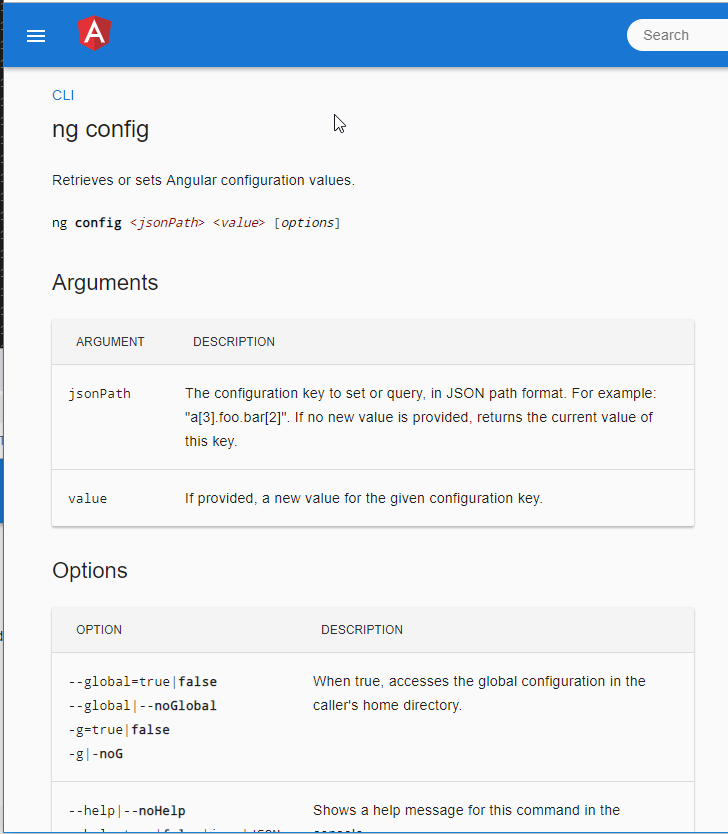Viewport: 728px width, 834px height.
Task: Click the jsonPath description text
Action: pyautogui.click(x=421, y=417)
